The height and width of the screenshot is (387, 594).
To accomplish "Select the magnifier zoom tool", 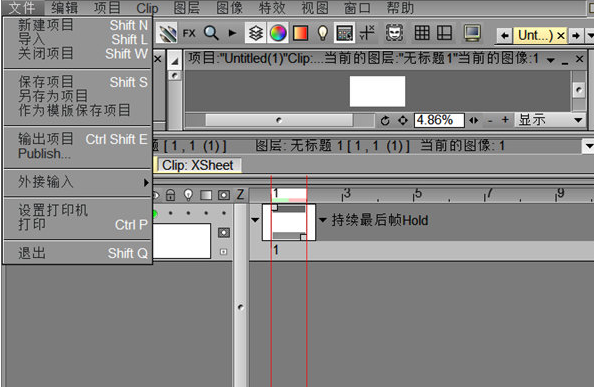I will pyautogui.click(x=211, y=33).
